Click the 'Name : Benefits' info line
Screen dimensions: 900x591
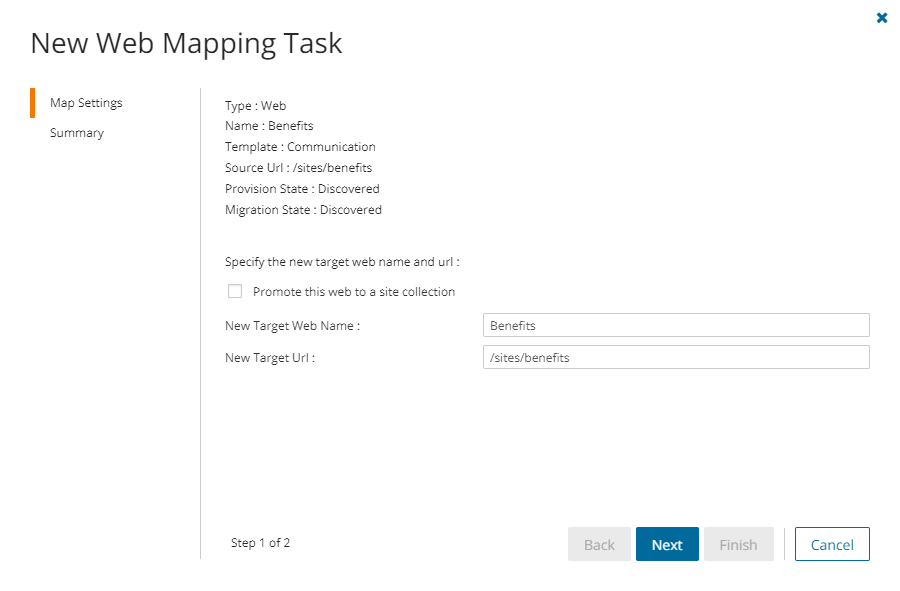click(269, 126)
